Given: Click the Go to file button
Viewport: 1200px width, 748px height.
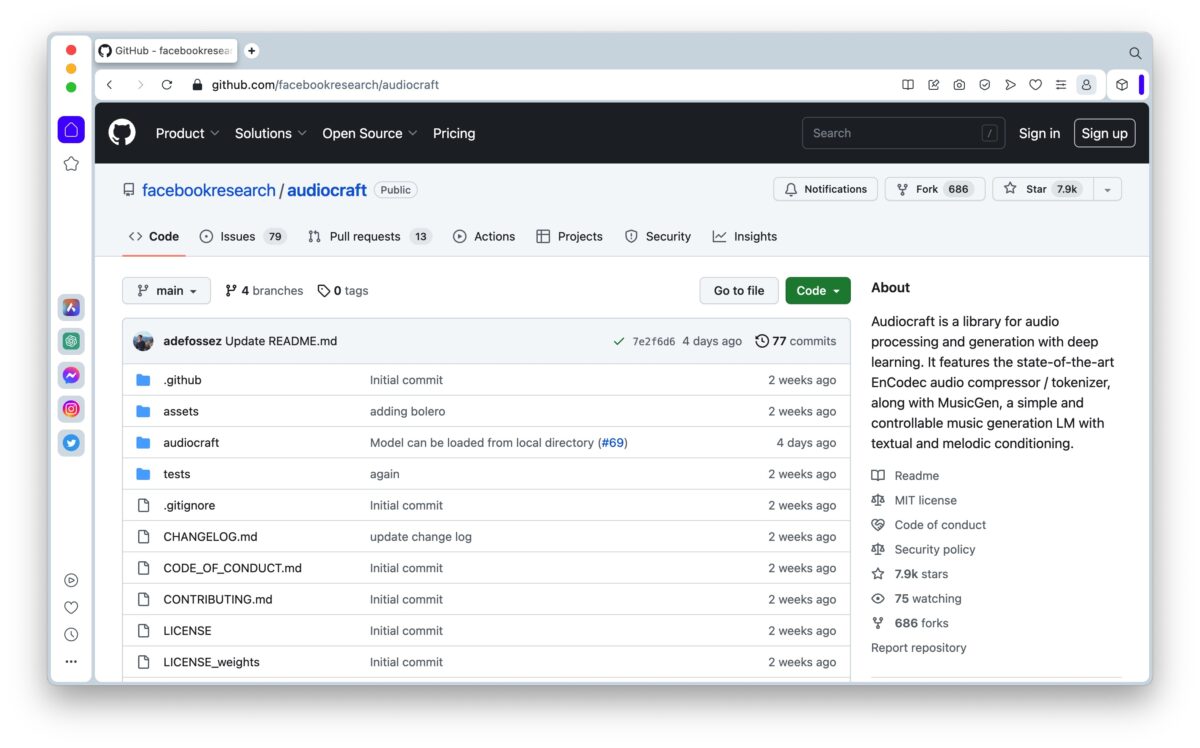Looking at the screenshot, I should (739, 291).
